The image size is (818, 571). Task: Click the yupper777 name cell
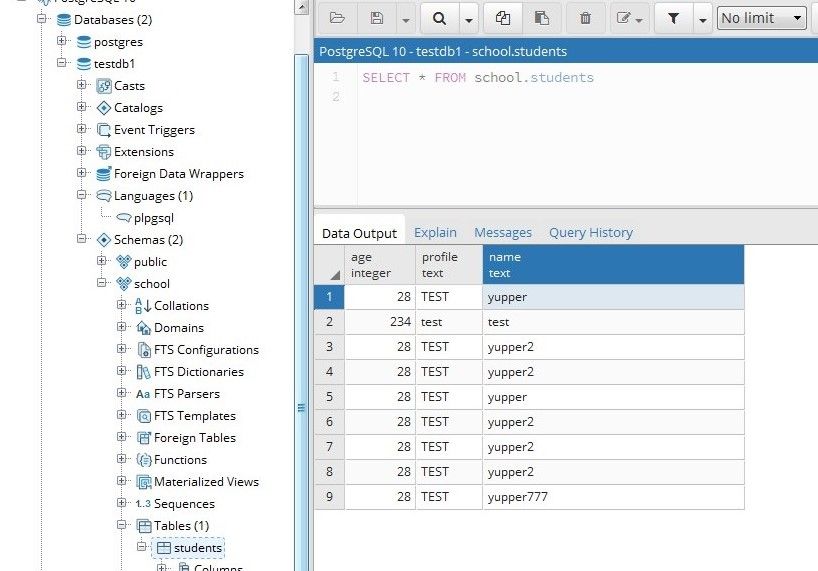tap(614, 496)
